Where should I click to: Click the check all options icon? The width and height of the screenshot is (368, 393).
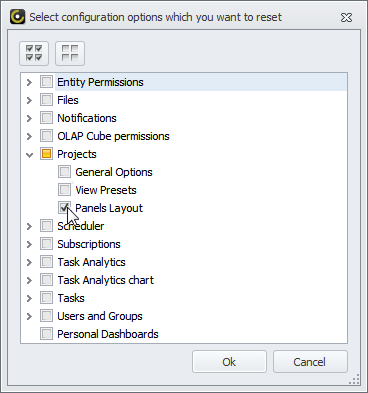(x=34, y=53)
